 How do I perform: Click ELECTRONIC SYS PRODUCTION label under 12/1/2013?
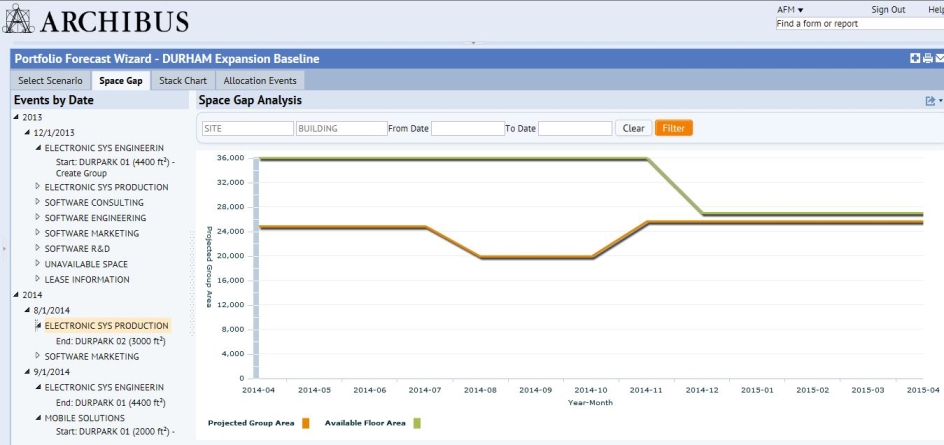pyautogui.click(x=107, y=187)
